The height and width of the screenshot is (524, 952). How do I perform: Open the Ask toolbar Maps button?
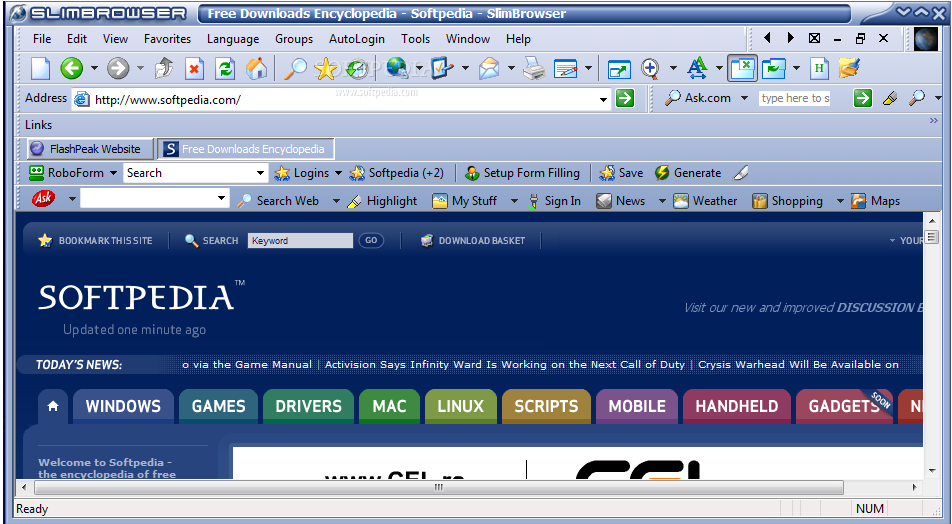tap(876, 201)
